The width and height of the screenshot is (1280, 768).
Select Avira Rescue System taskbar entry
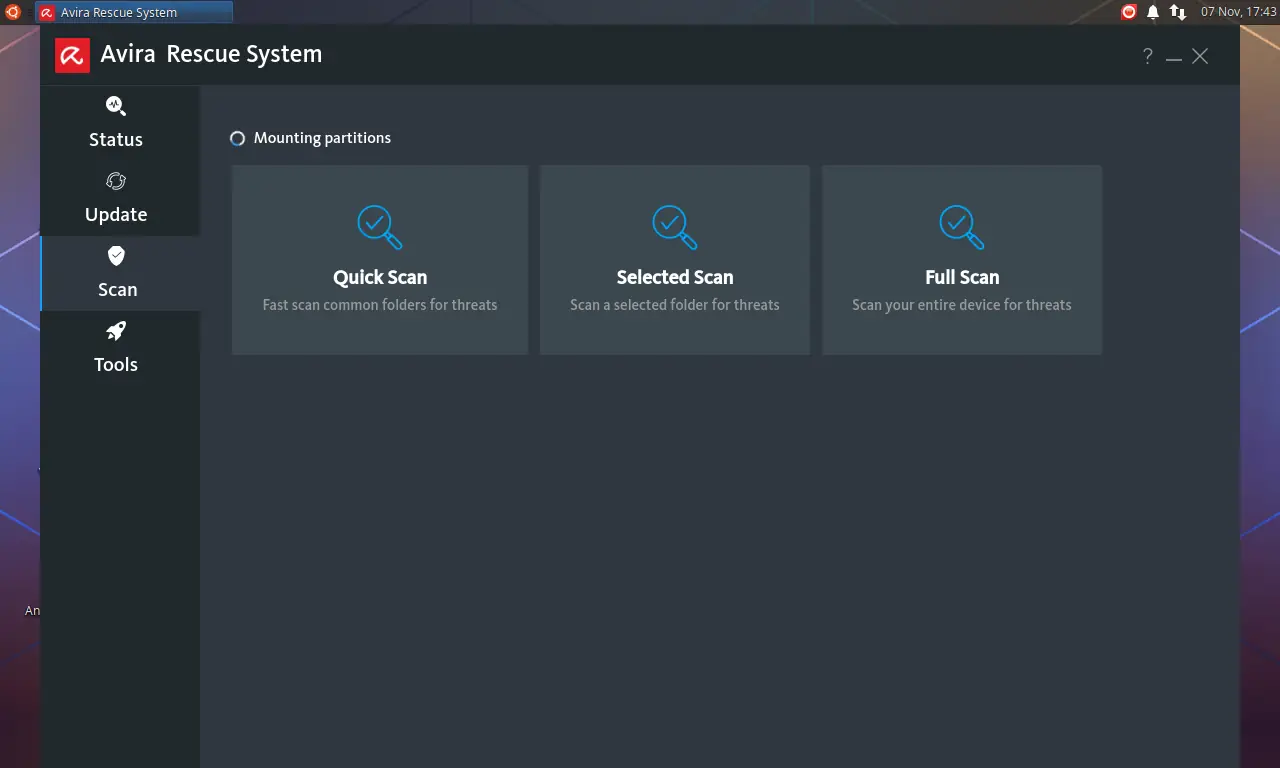pos(134,12)
